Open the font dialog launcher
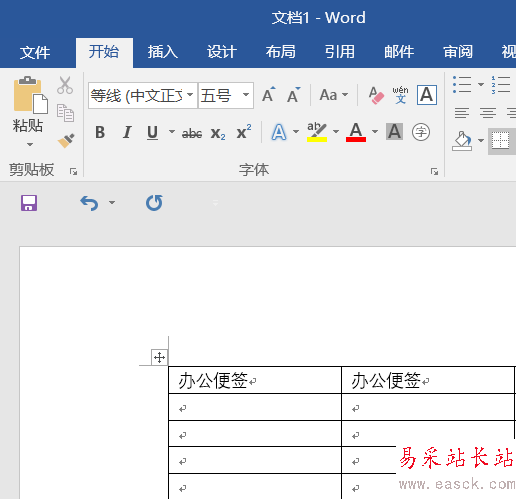This screenshot has width=516, height=499. pos(434,172)
